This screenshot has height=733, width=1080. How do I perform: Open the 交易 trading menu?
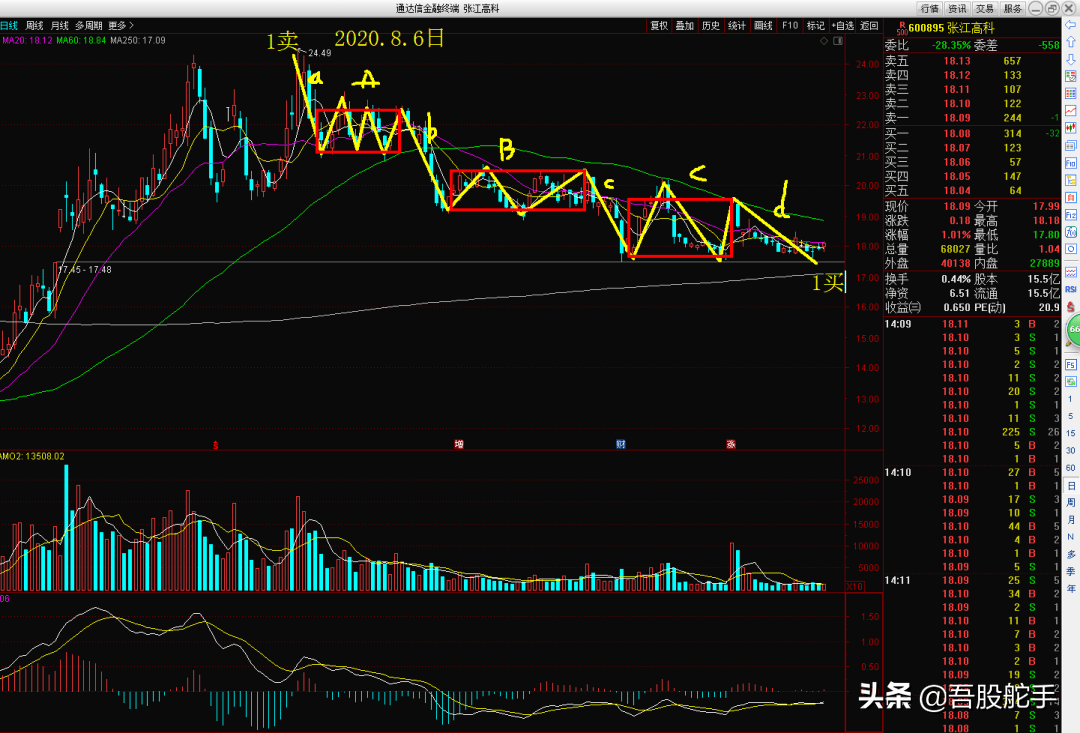985,8
